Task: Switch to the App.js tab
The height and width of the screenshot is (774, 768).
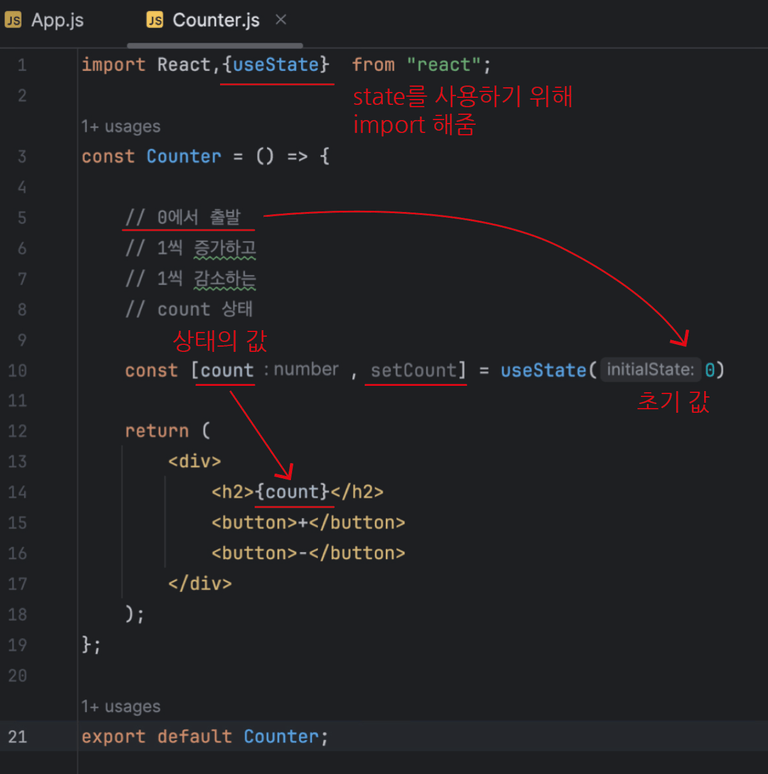Action: click(x=44, y=21)
